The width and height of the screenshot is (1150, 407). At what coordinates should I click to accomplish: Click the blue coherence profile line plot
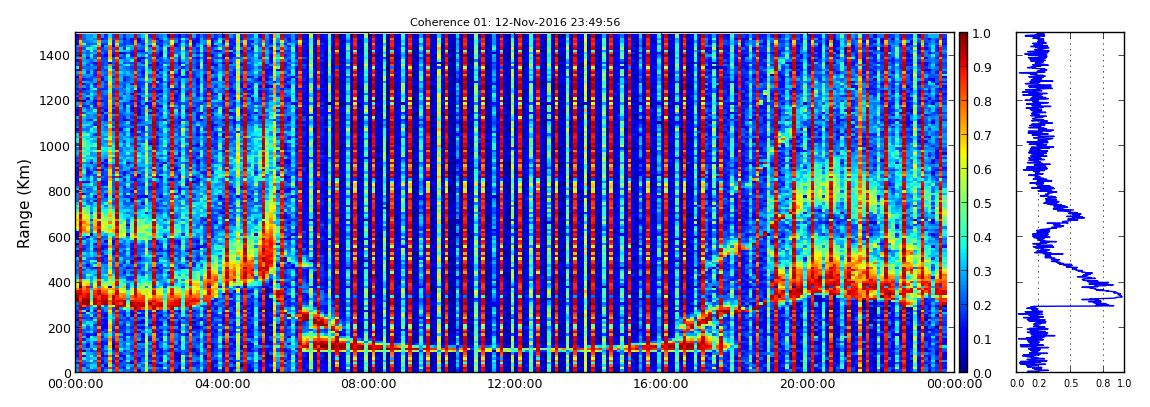(1070, 202)
